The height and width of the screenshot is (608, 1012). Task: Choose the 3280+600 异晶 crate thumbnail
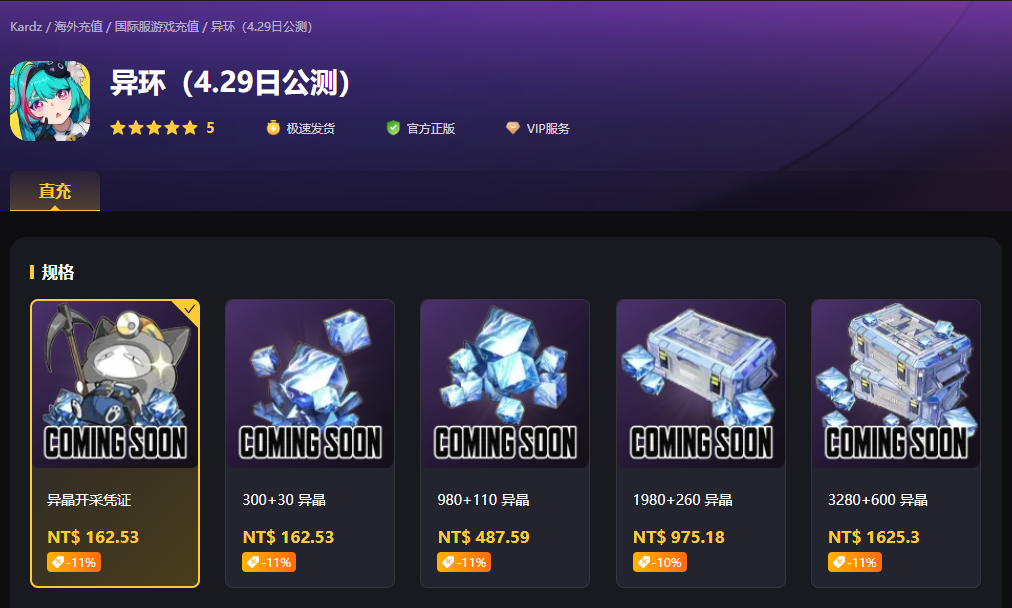point(896,384)
